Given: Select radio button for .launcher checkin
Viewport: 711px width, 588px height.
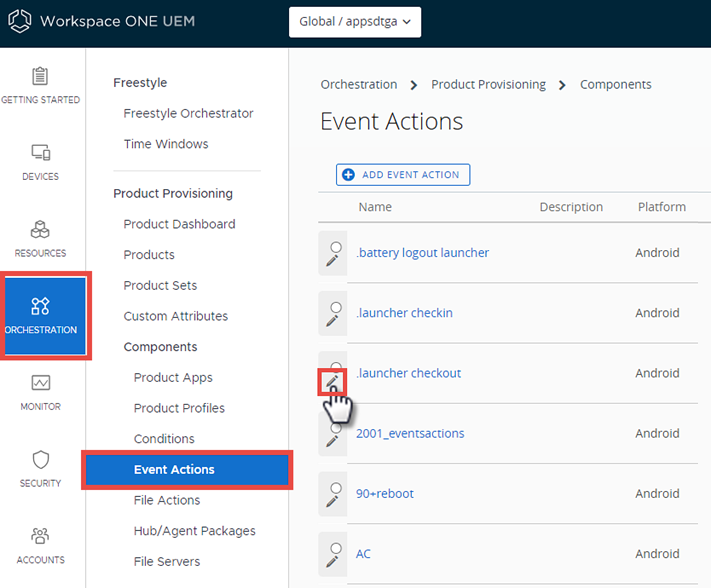Looking at the screenshot, I should click(x=336, y=307).
